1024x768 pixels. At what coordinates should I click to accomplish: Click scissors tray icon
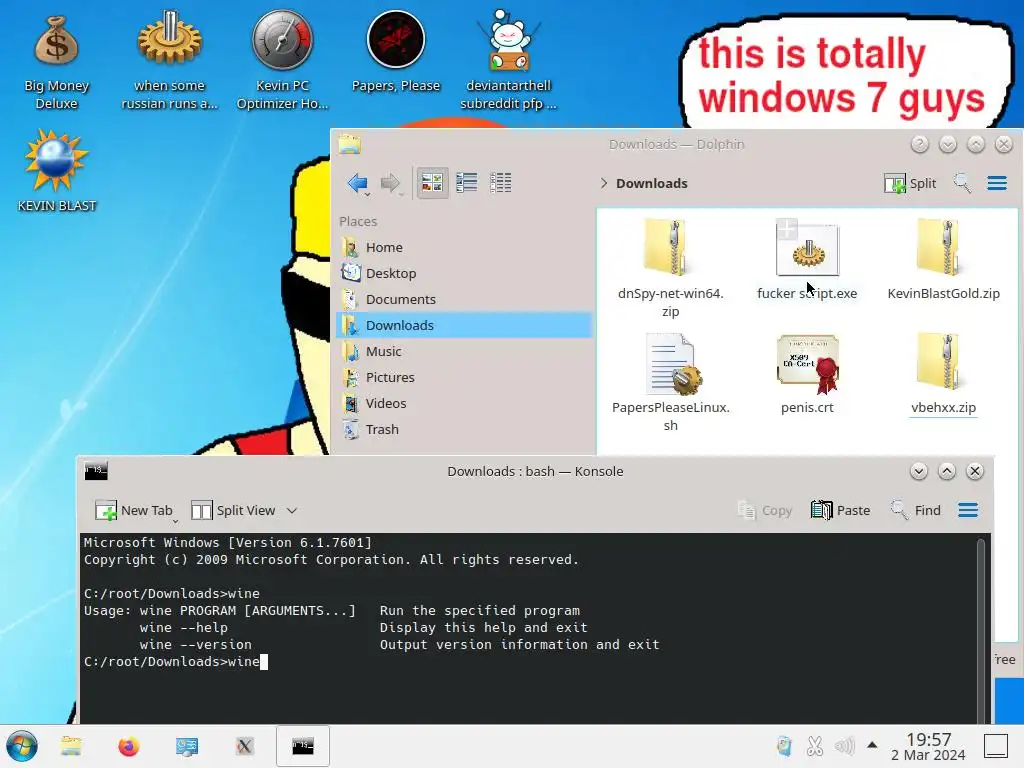[x=814, y=746]
